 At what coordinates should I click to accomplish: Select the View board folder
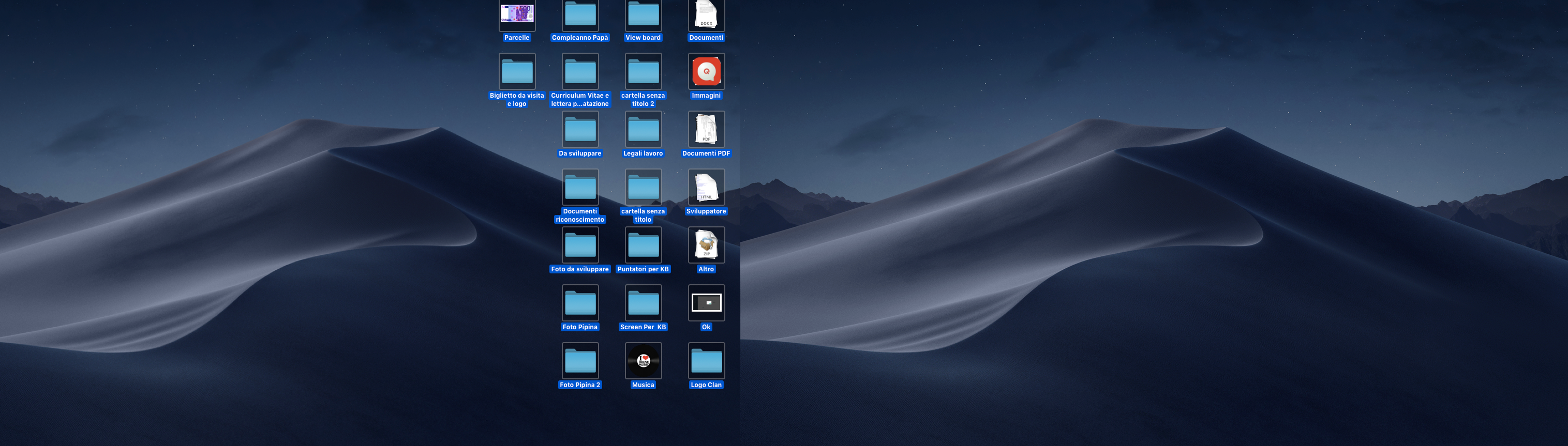point(643,14)
